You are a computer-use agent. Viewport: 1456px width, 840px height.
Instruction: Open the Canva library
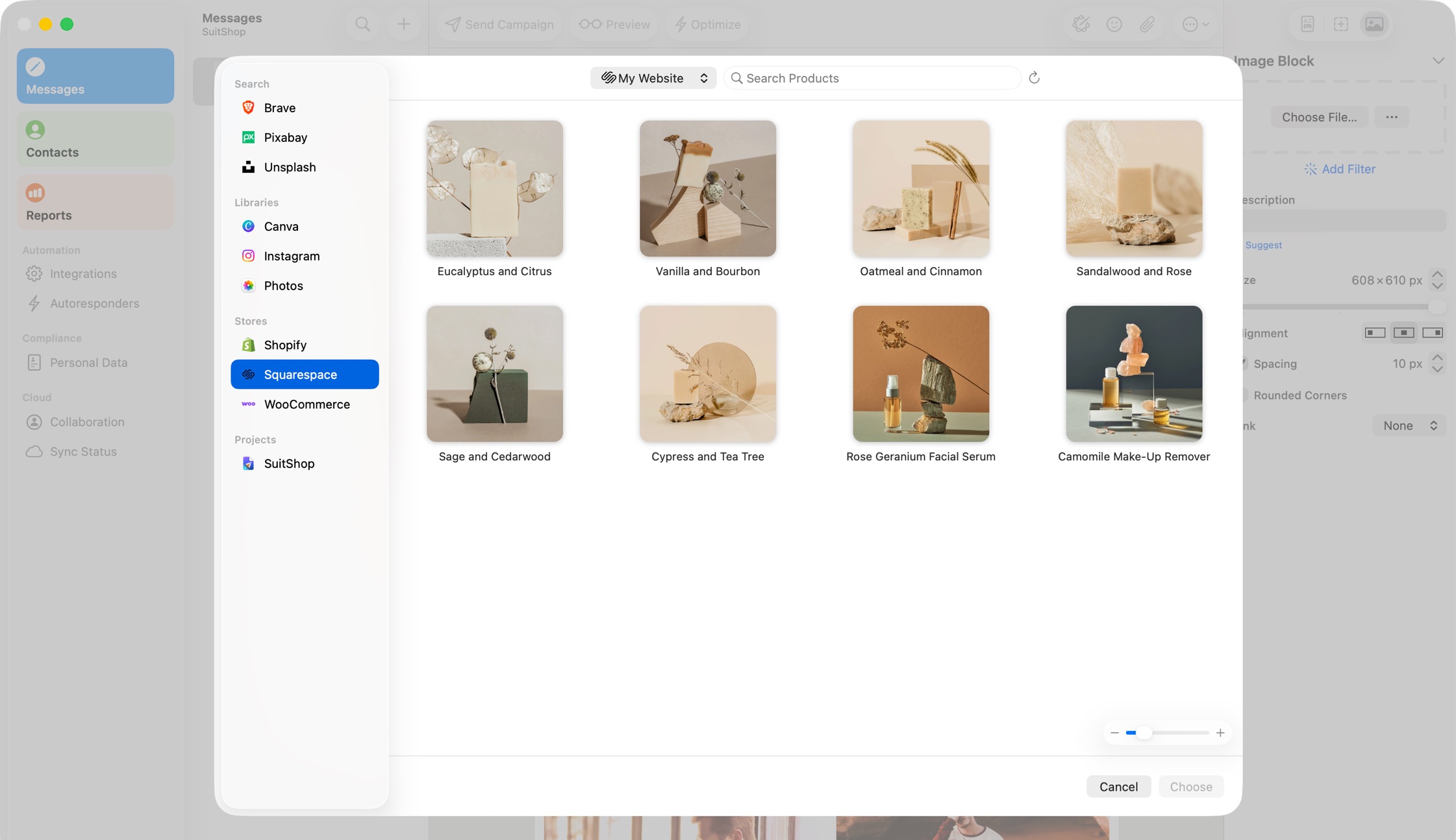point(281,226)
